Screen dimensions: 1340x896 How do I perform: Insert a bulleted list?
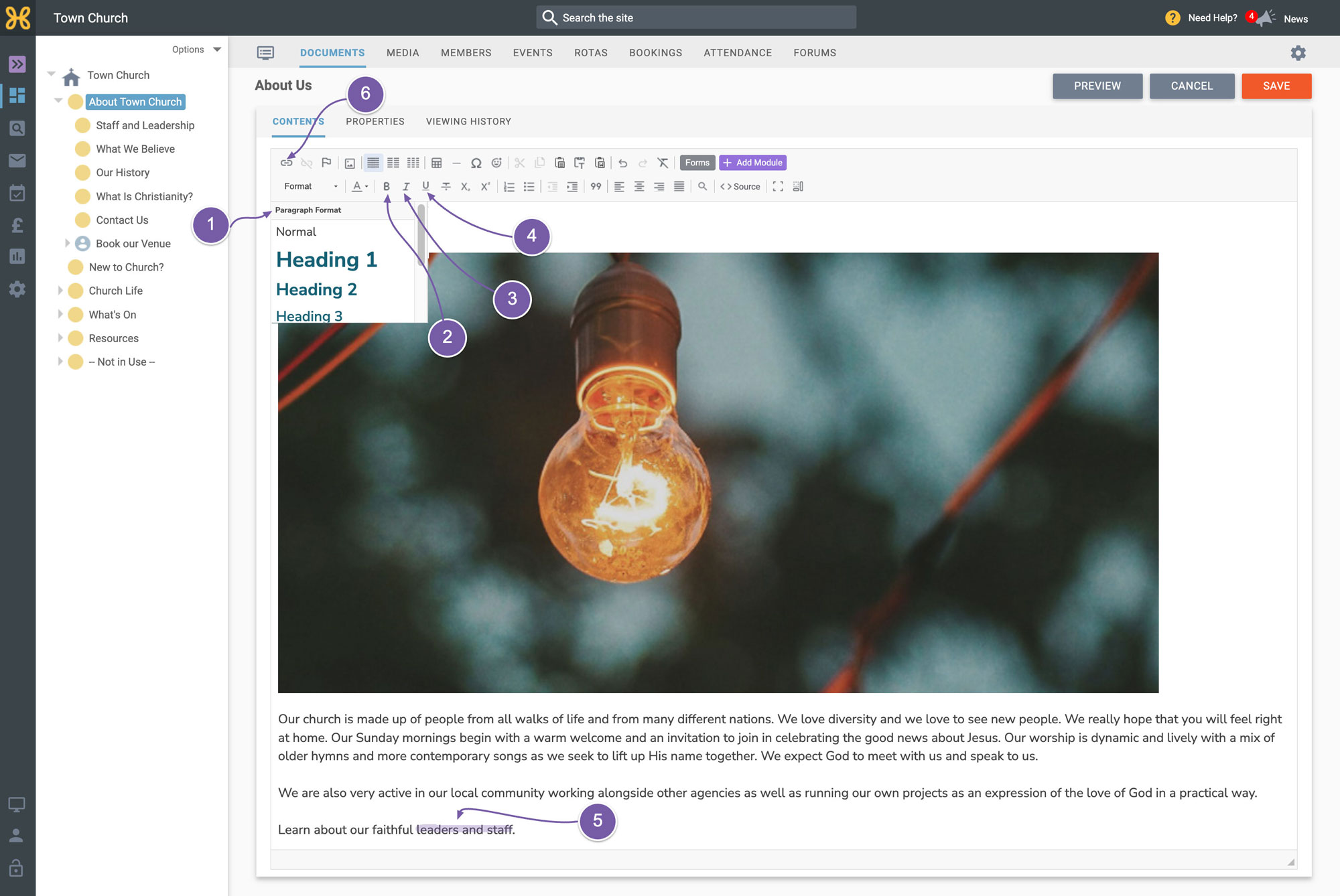coord(529,186)
